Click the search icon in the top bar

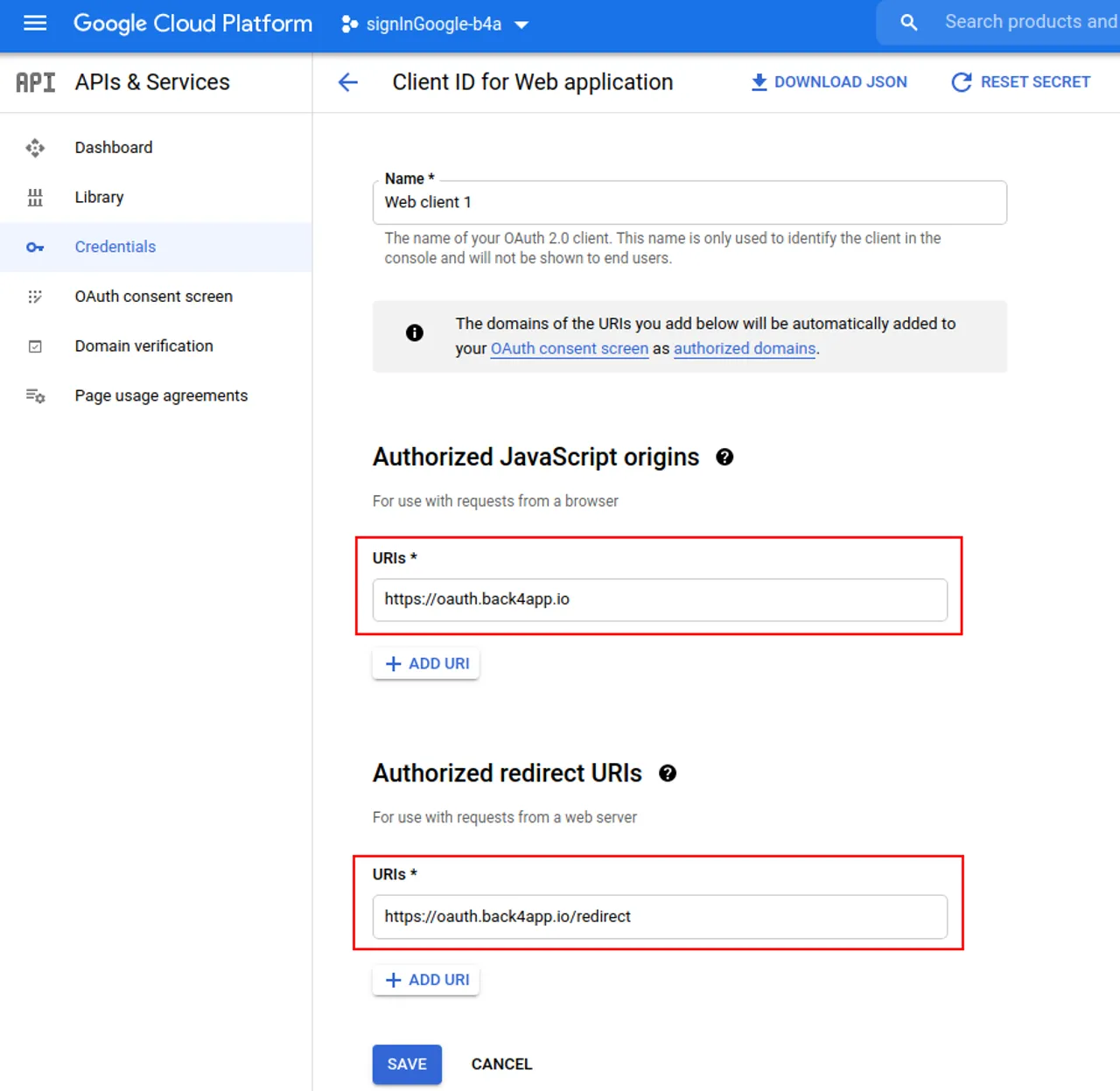click(x=906, y=22)
